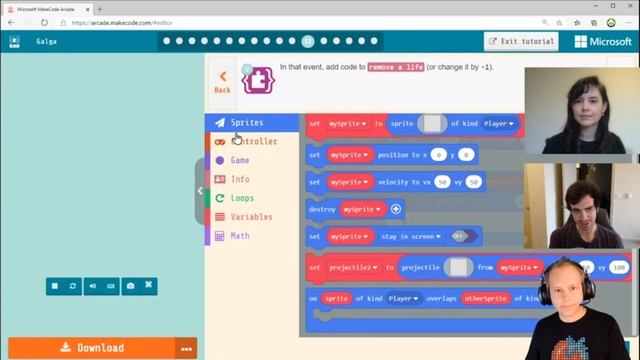Click the sprite variable in overlaps block
The image size is (640, 360).
pos(336,299)
